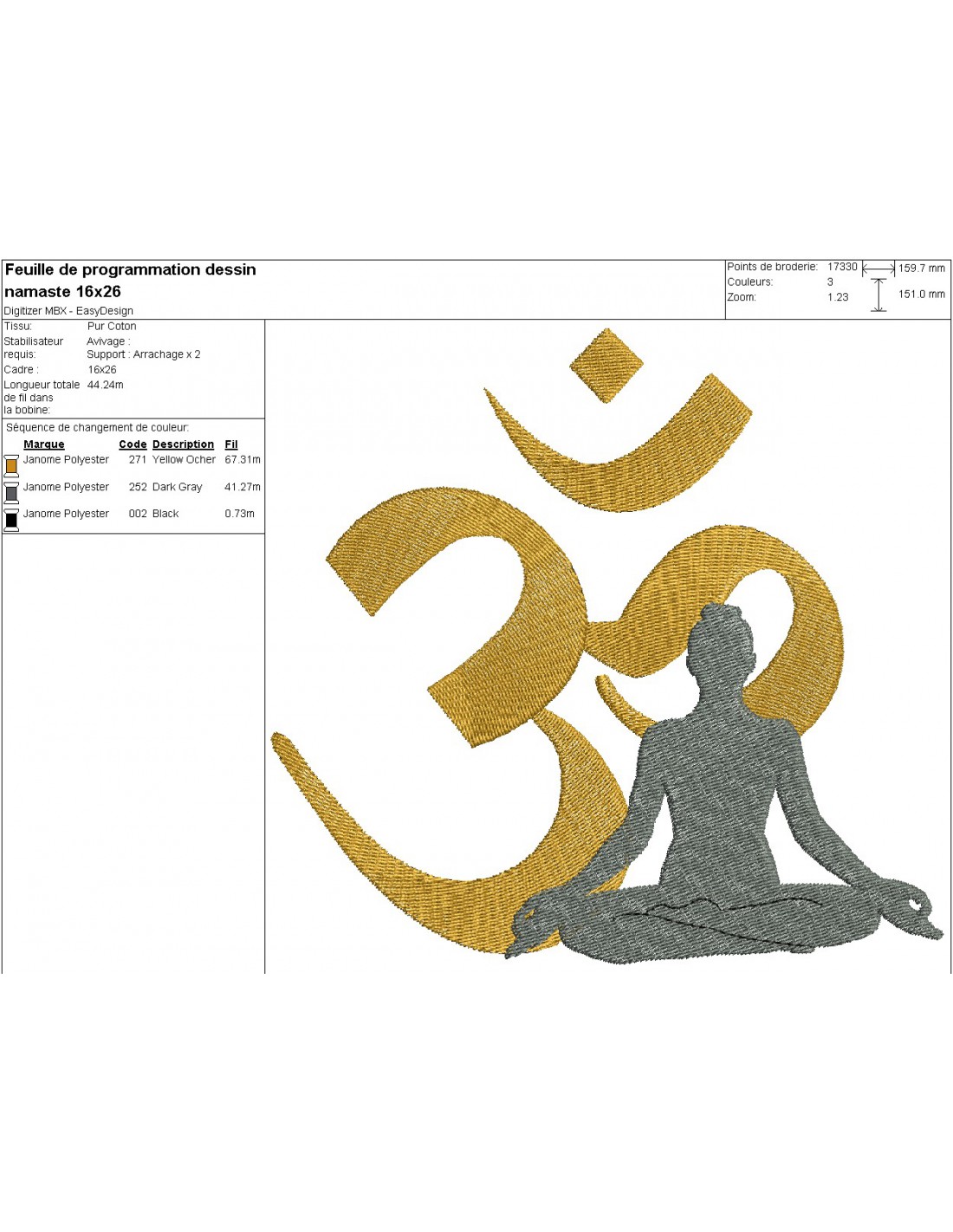The height and width of the screenshot is (1232, 953).
Task: Click the 'Code' column header
Action: click(133, 444)
